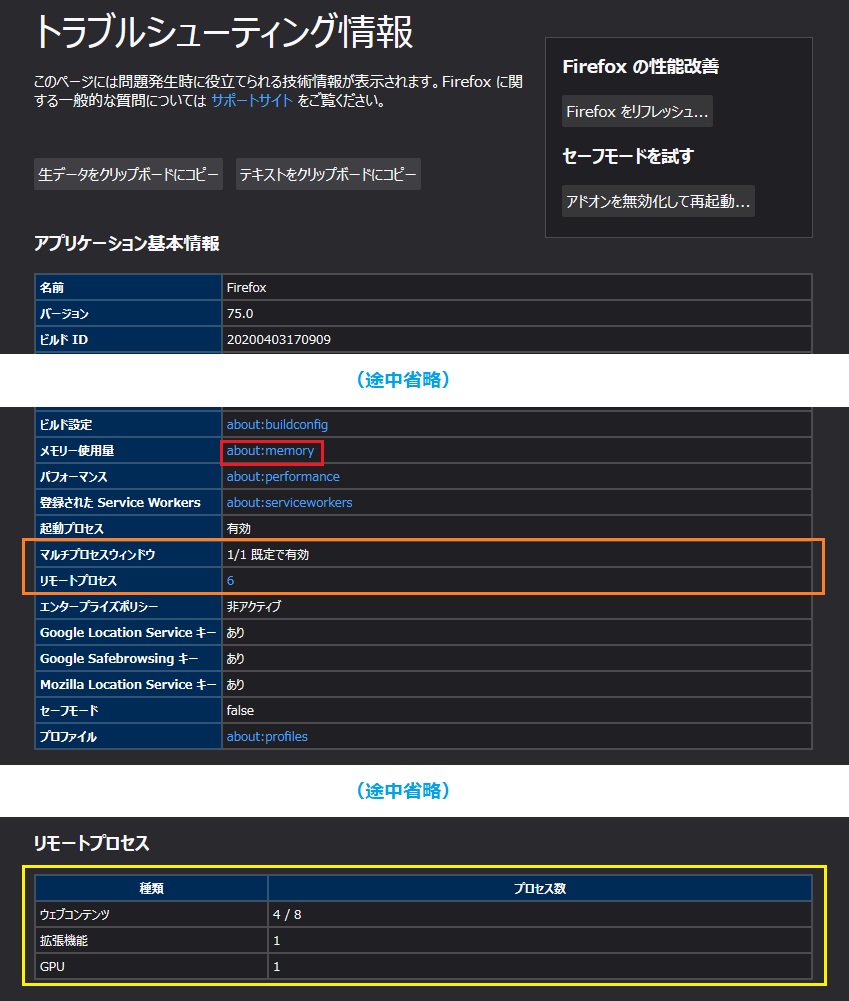
Task: Click the リモートプロセス row header in table
Action: pyautogui.click(x=128, y=580)
